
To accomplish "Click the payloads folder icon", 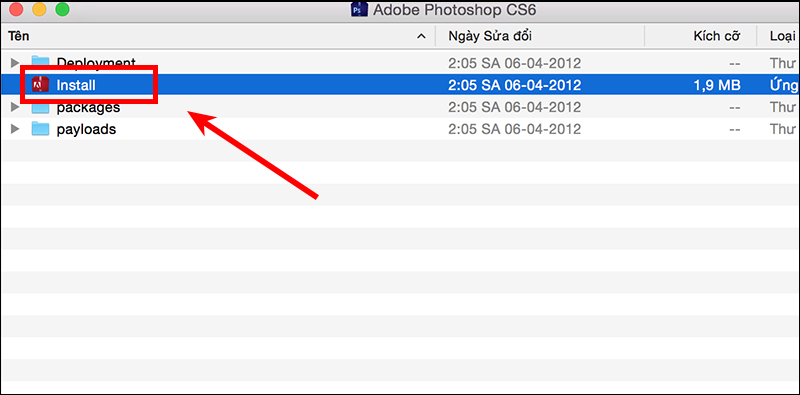I will coord(40,129).
